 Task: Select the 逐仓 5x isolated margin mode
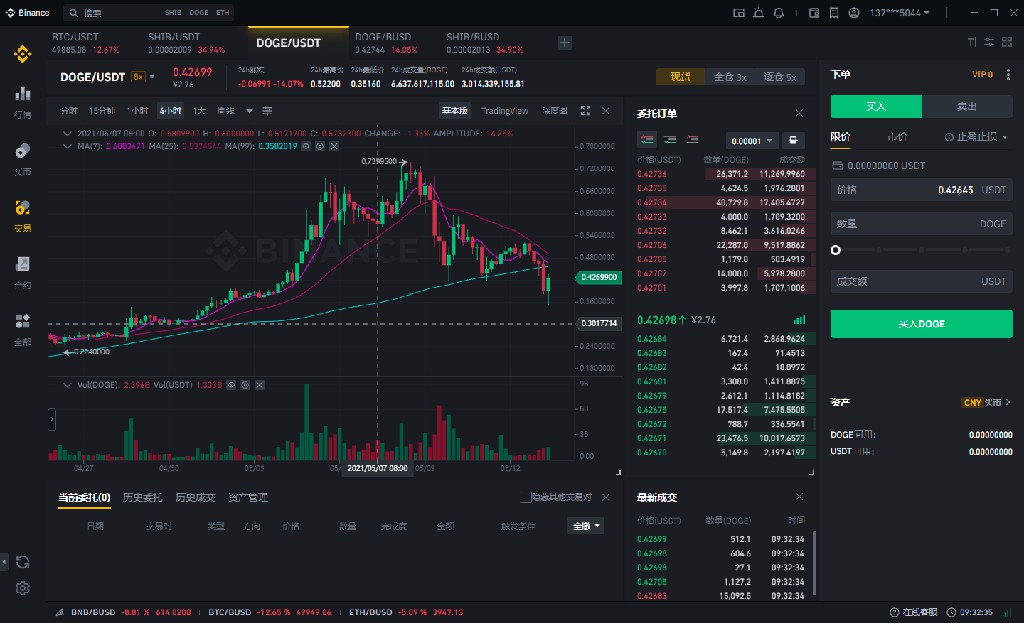(x=779, y=77)
